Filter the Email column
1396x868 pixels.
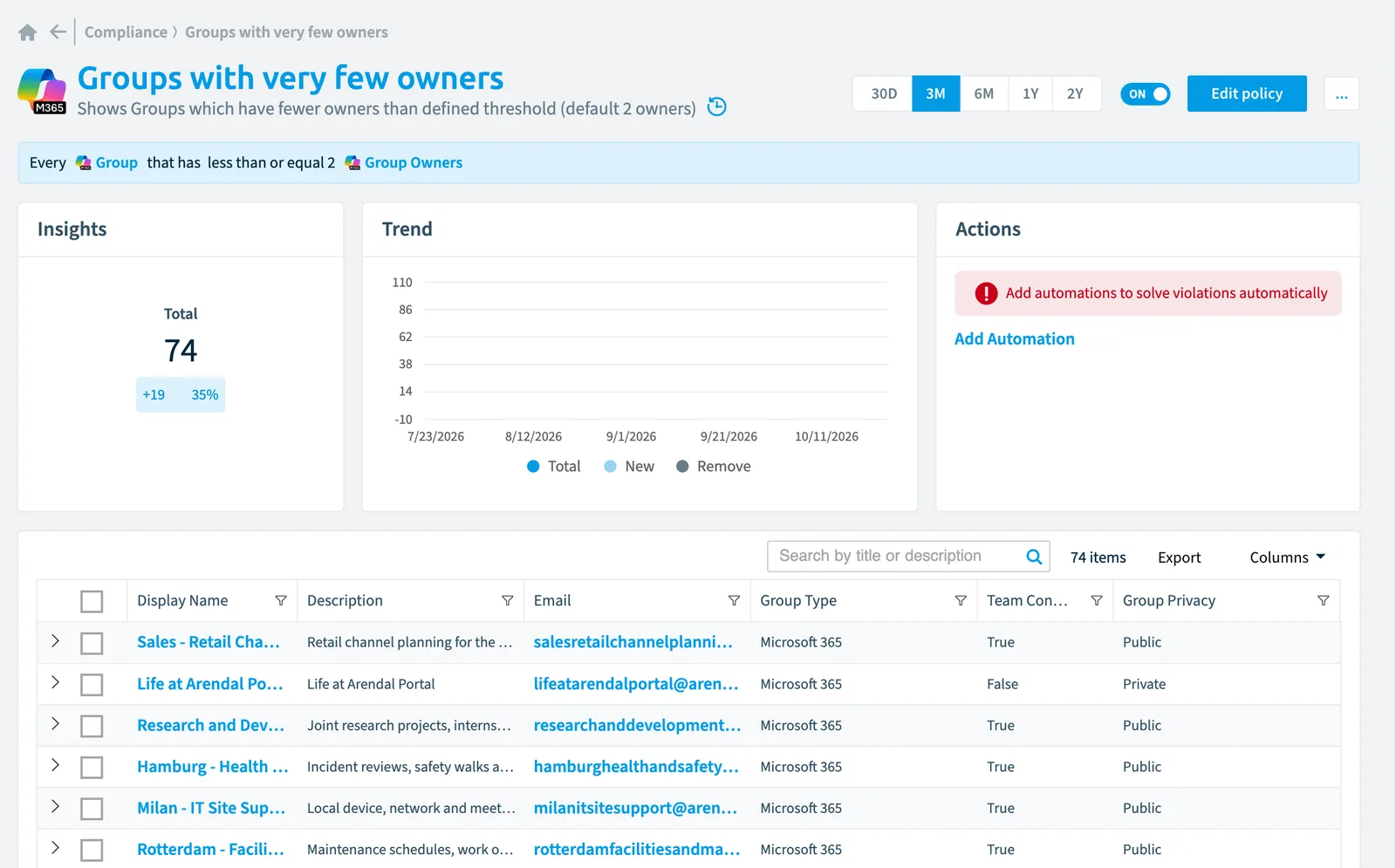734,601
